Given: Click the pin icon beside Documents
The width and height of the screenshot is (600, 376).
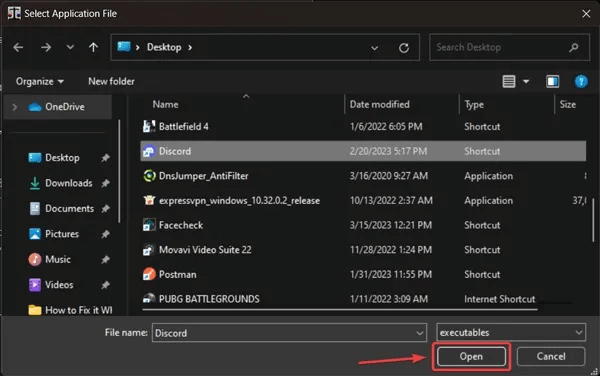Looking at the screenshot, I should (105, 209).
